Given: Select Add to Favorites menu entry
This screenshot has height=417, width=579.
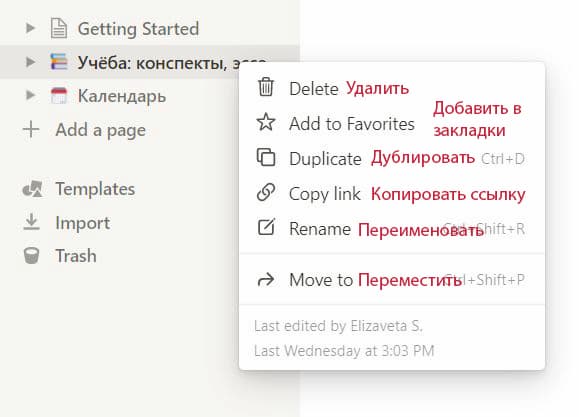Looking at the screenshot, I should 392,123.
